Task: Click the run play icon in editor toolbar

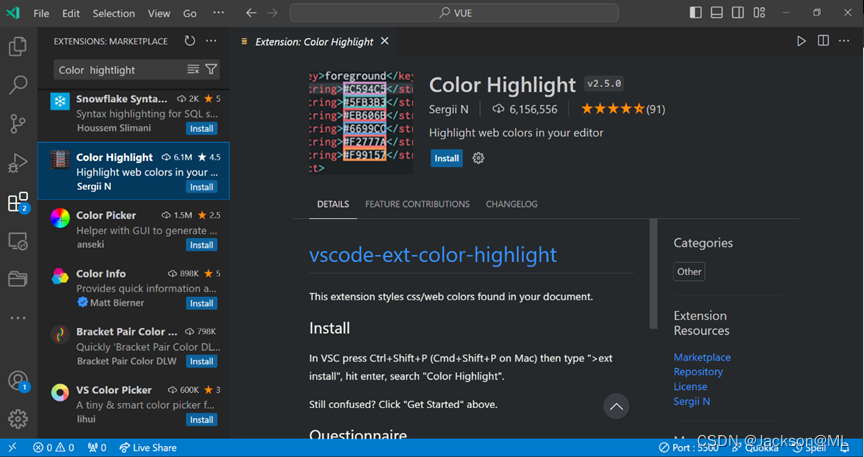Action: click(x=801, y=41)
